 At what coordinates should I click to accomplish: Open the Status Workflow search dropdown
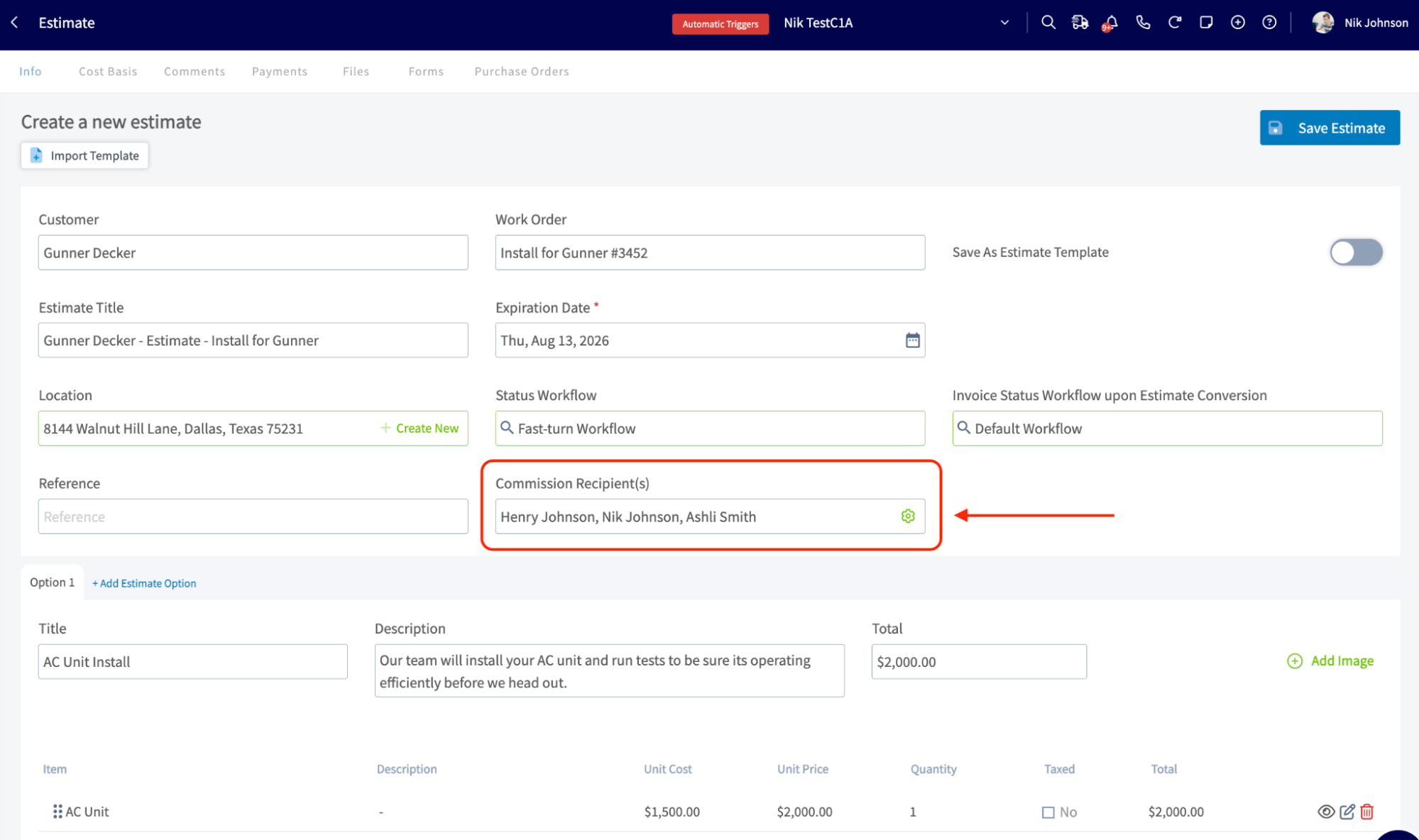710,429
